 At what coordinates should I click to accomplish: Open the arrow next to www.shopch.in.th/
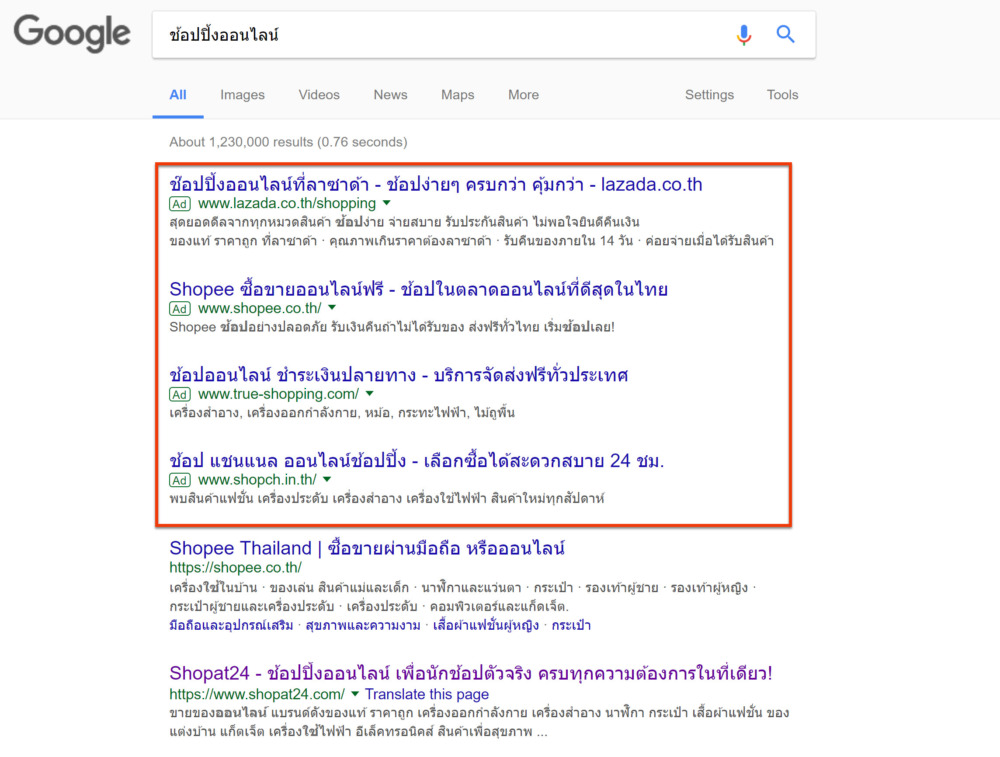tap(327, 480)
